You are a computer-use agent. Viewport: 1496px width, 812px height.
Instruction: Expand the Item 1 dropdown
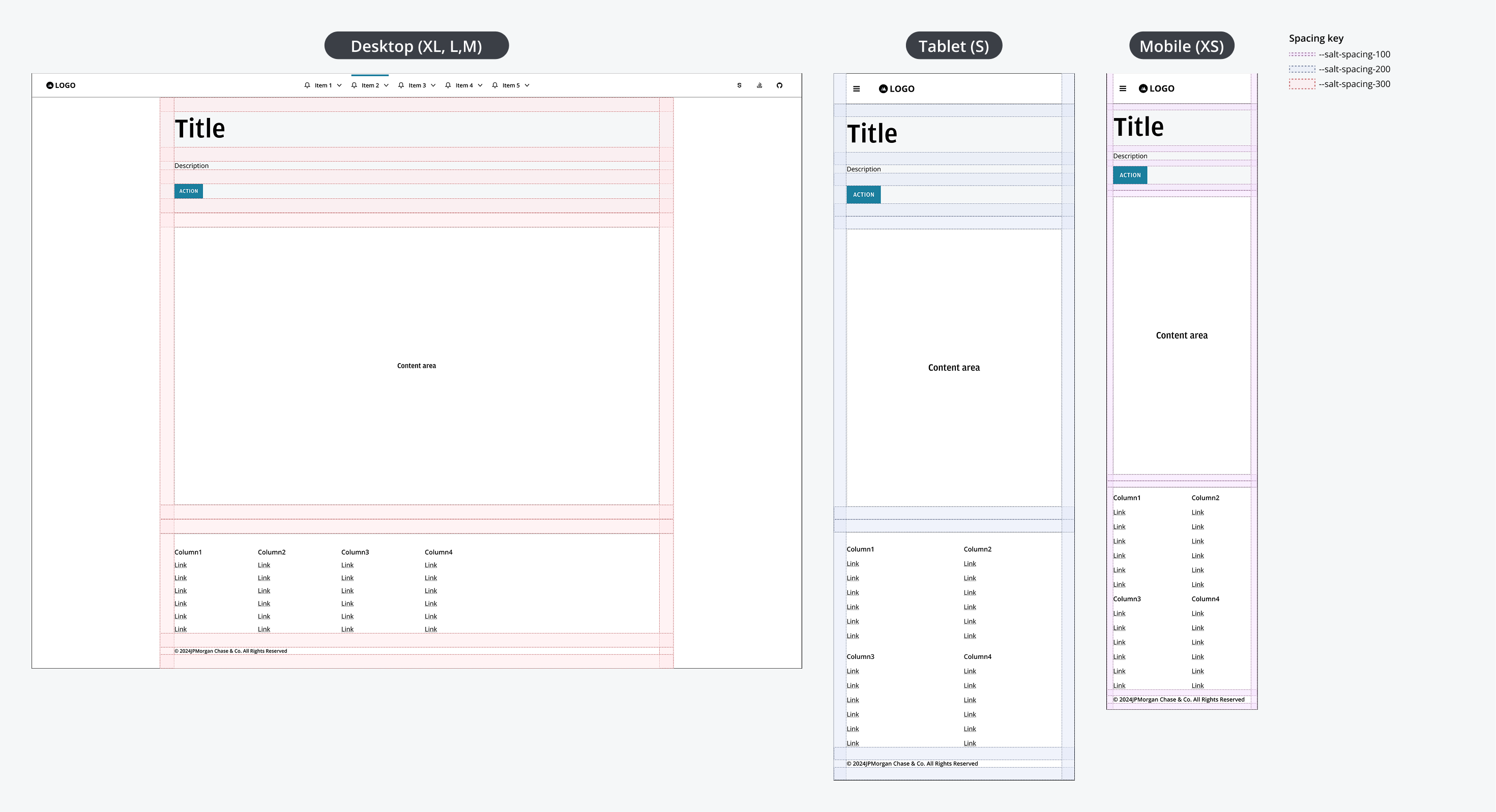[x=340, y=85]
